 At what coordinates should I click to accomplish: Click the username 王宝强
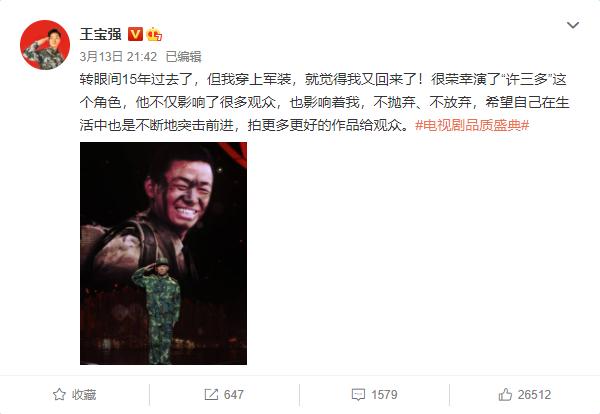pos(101,34)
